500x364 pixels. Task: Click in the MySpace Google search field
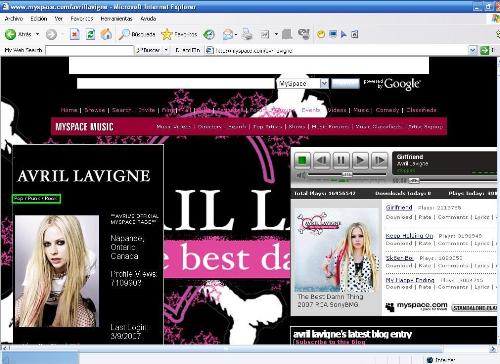point(175,83)
